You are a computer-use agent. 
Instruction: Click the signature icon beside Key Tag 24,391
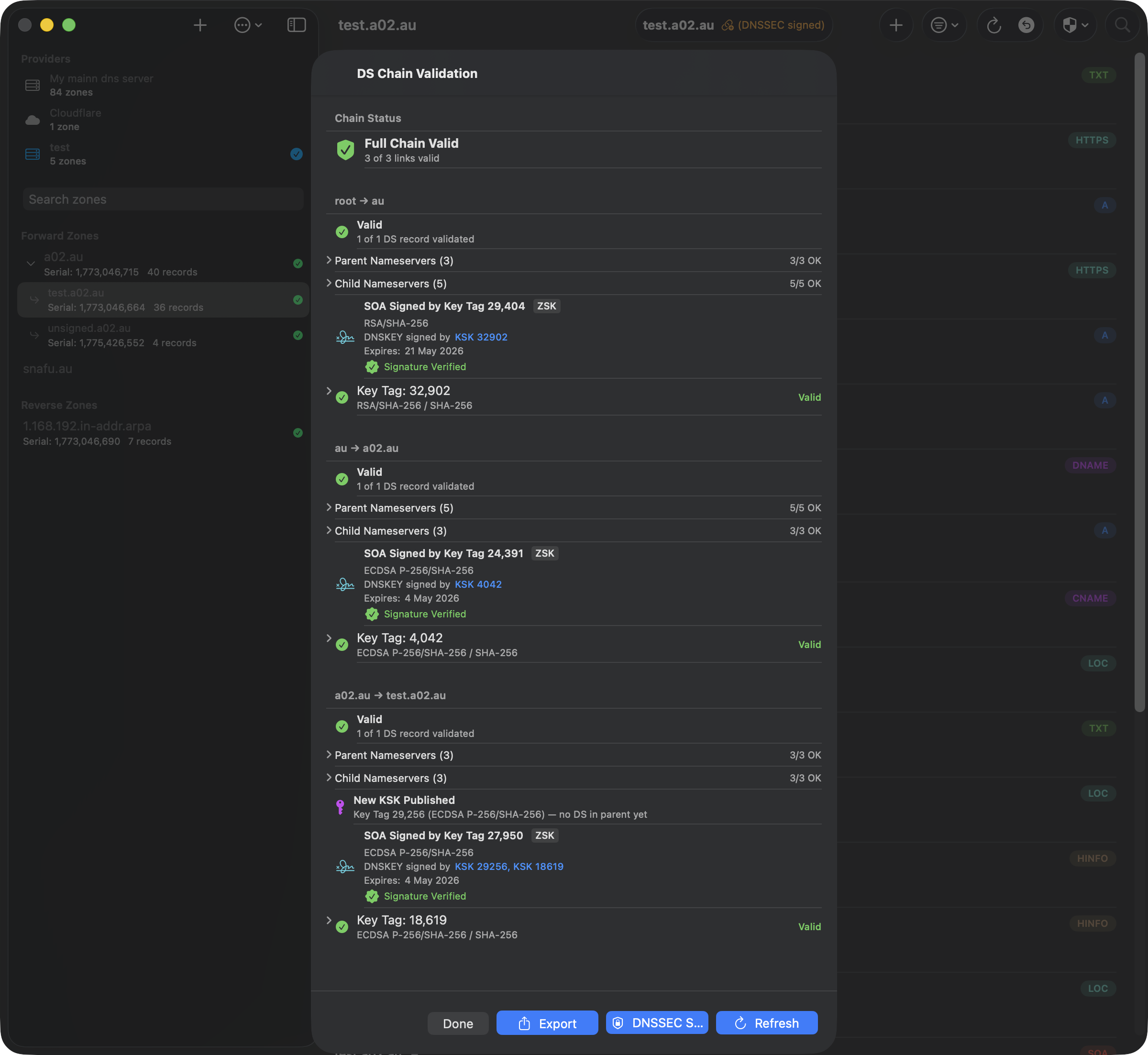(x=345, y=584)
